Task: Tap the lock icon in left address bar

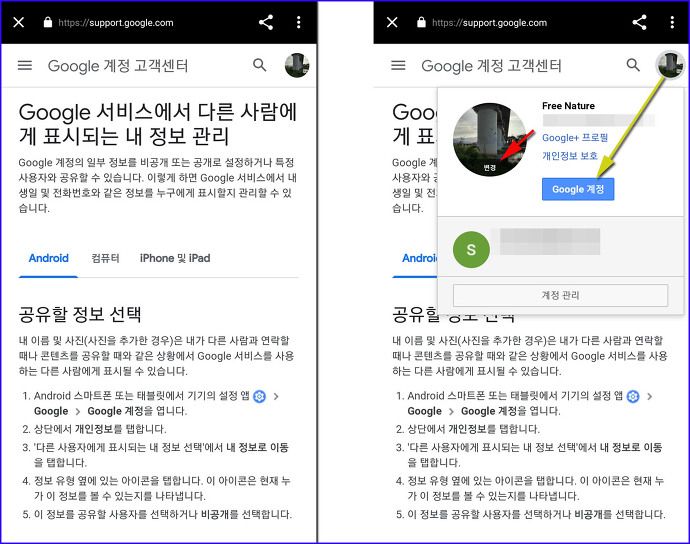Action: pyautogui.click(x=48, y=22)
